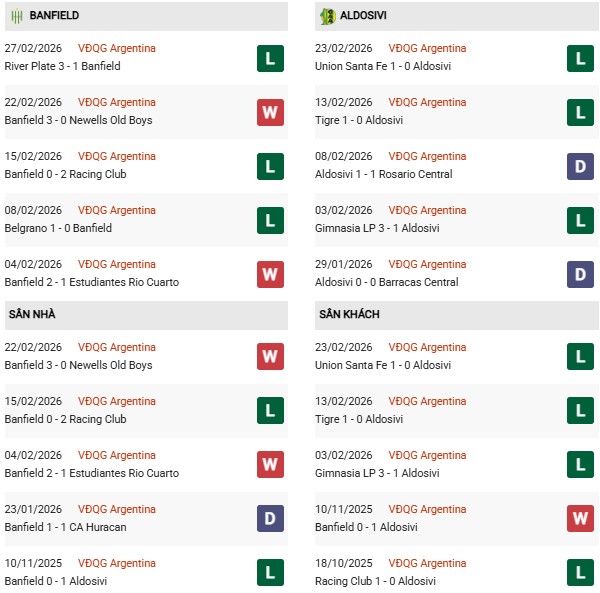Click the draw badge for Banfield 1-1 CA Huracan
This screenshot has width=600, height=593.
(270, 519)
